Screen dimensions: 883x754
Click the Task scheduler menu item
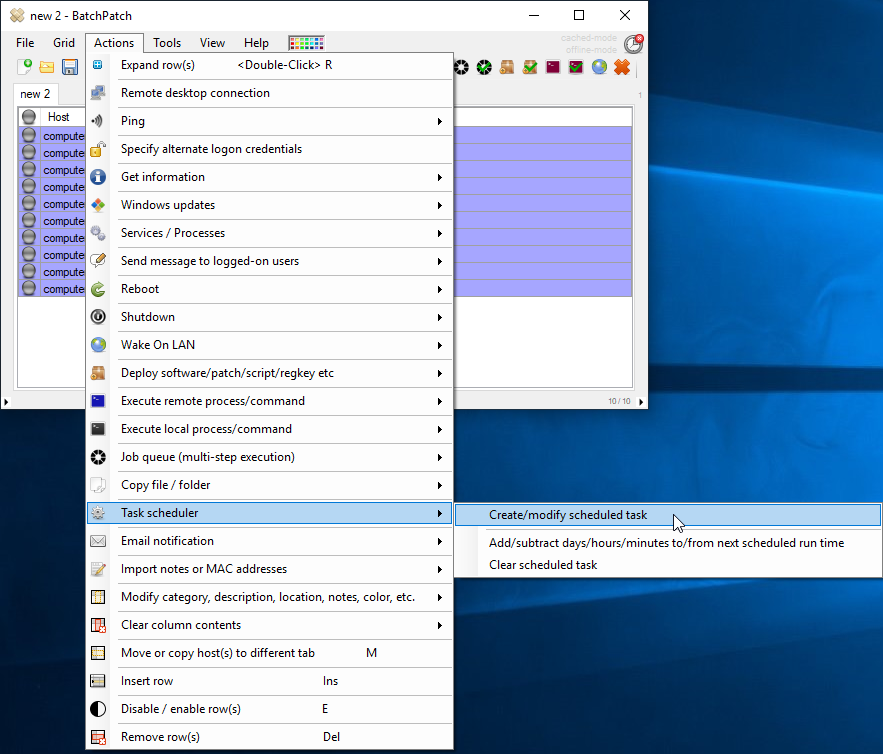[x=269, y=513]
